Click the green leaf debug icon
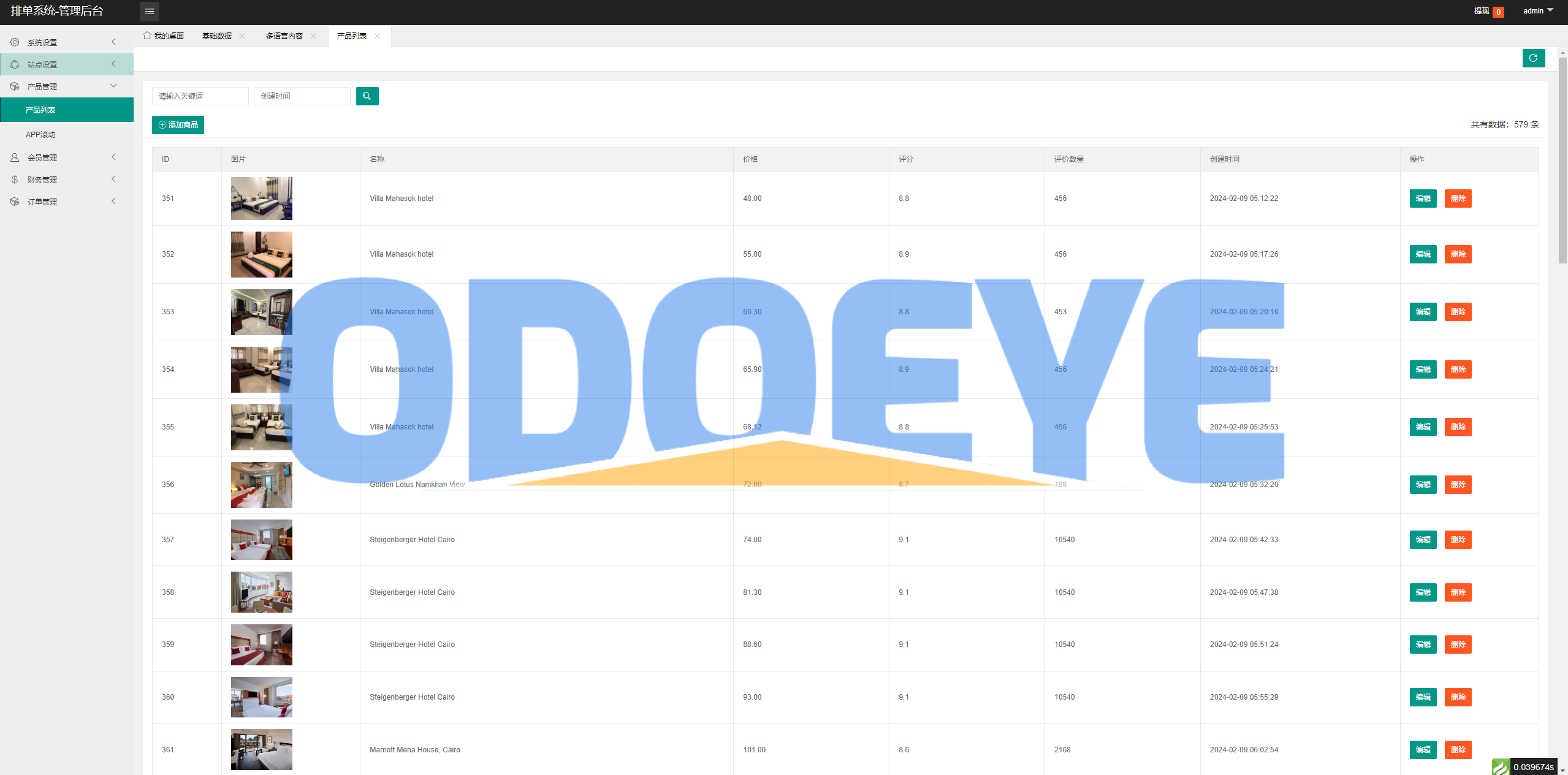Screen dimensions: 1568x775 pos(1500,767)
